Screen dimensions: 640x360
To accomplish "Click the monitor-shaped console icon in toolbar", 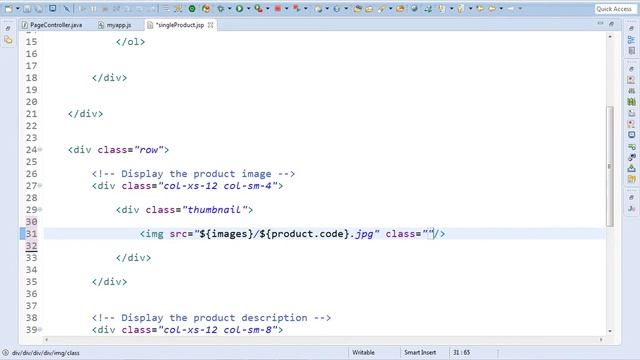I will point(53,9).
